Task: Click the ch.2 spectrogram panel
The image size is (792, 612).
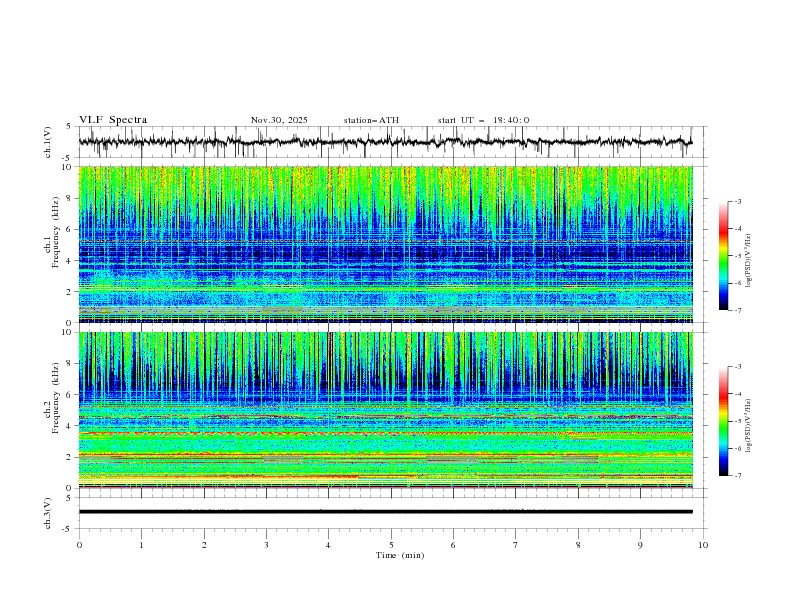Action: click(386, 410)
